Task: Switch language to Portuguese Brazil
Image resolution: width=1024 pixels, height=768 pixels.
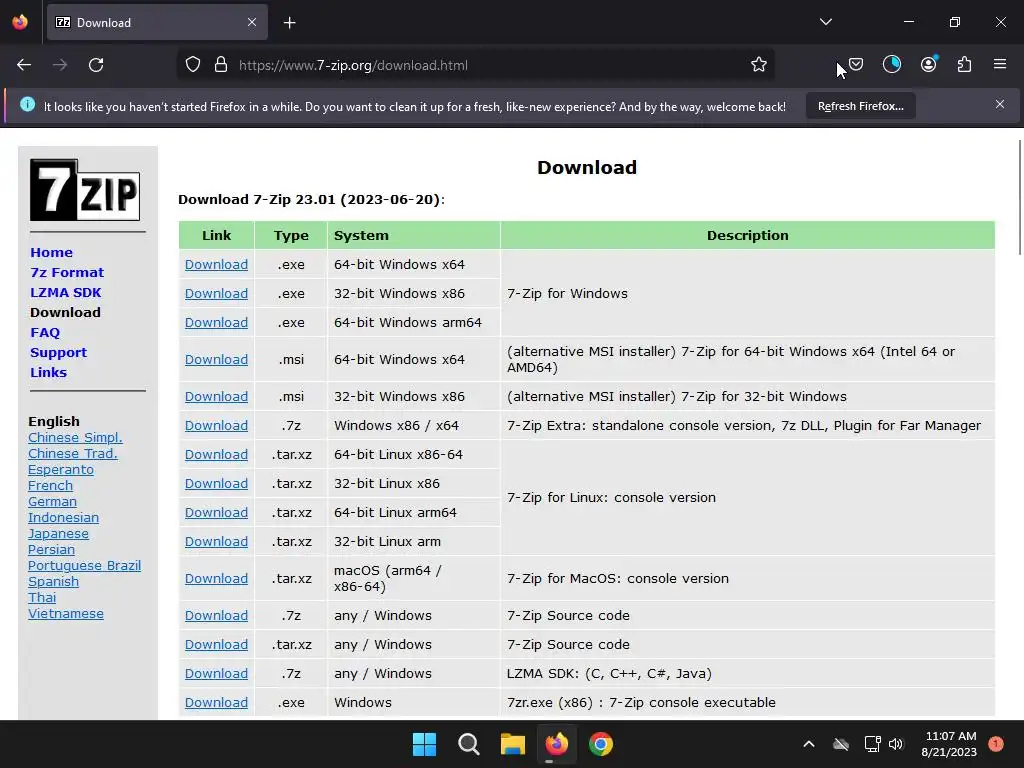Action: [x=84, y=566]
